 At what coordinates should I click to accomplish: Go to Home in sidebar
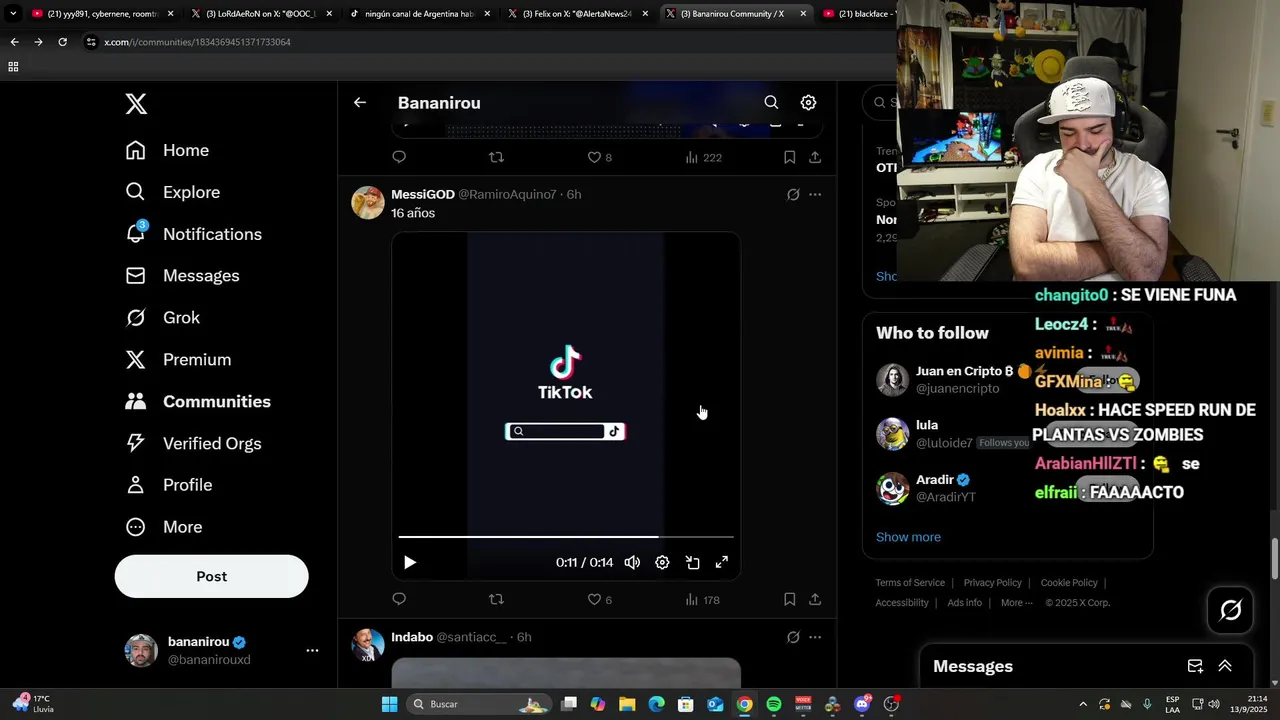click(x=167, y=150)
